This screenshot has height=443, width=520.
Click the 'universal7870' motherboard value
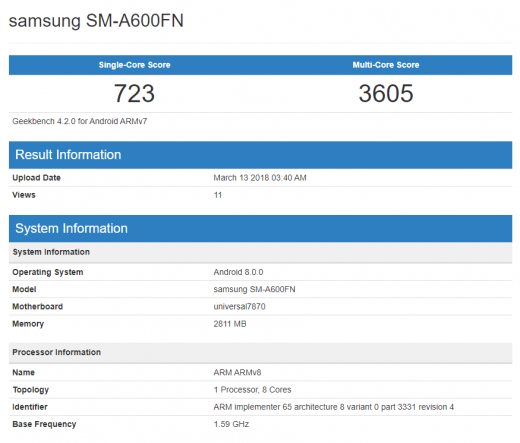(239, 307)
